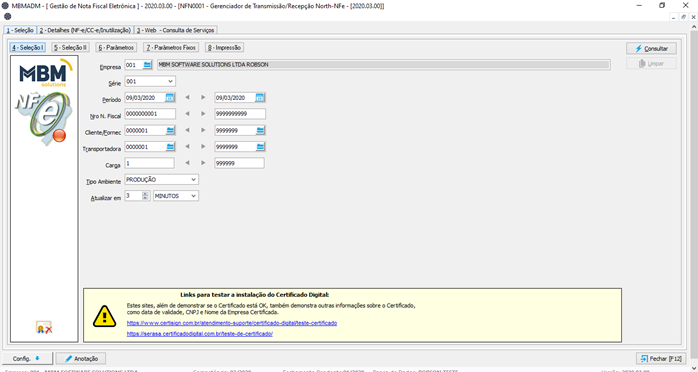
Task: Open calendar for Período end date
Action: point(260,97)
